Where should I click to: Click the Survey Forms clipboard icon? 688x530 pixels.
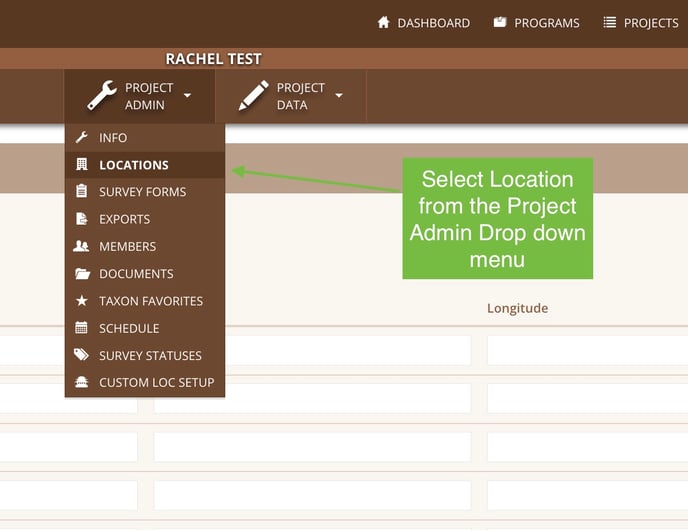pyautogui.click(x=82, y=191)
